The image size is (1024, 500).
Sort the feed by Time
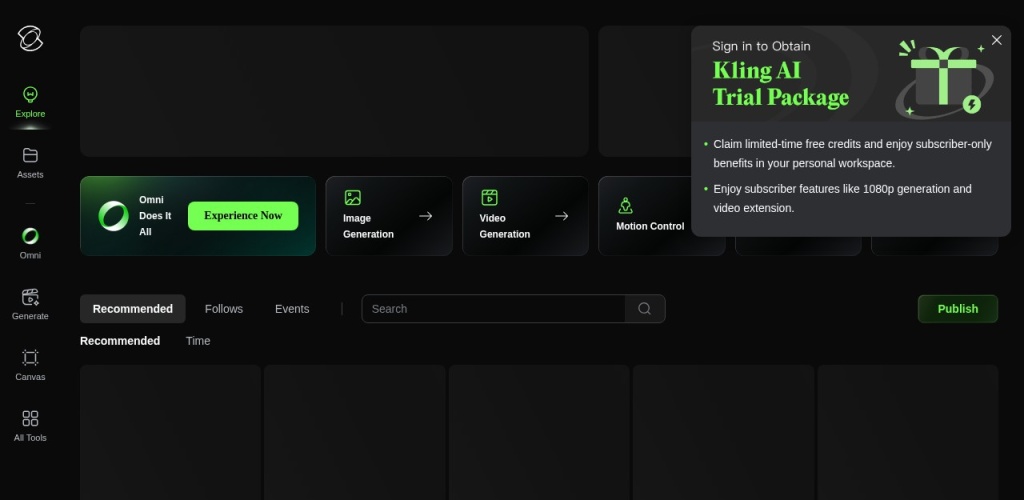click(x=198, y=341)
